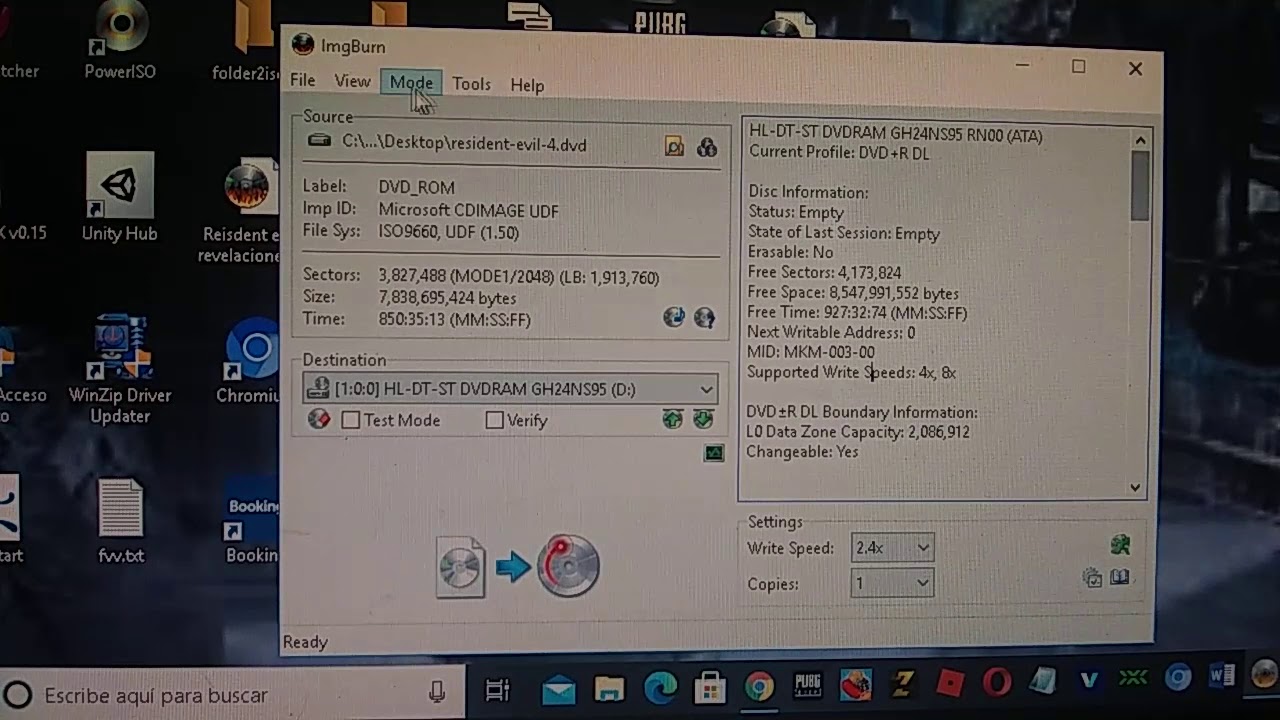Screen dimensions: 1280x720
Task: Open Microsoft Store from the taskbar
Action: click(710, 688)
